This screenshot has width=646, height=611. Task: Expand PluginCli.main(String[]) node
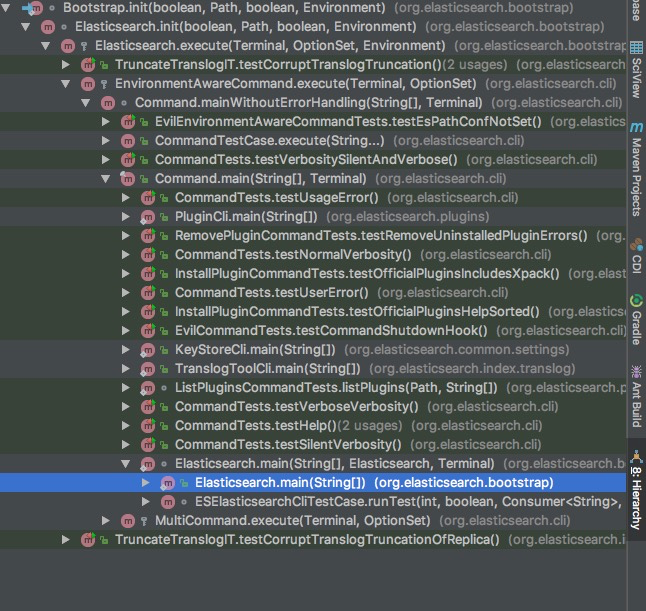(125, 216)
